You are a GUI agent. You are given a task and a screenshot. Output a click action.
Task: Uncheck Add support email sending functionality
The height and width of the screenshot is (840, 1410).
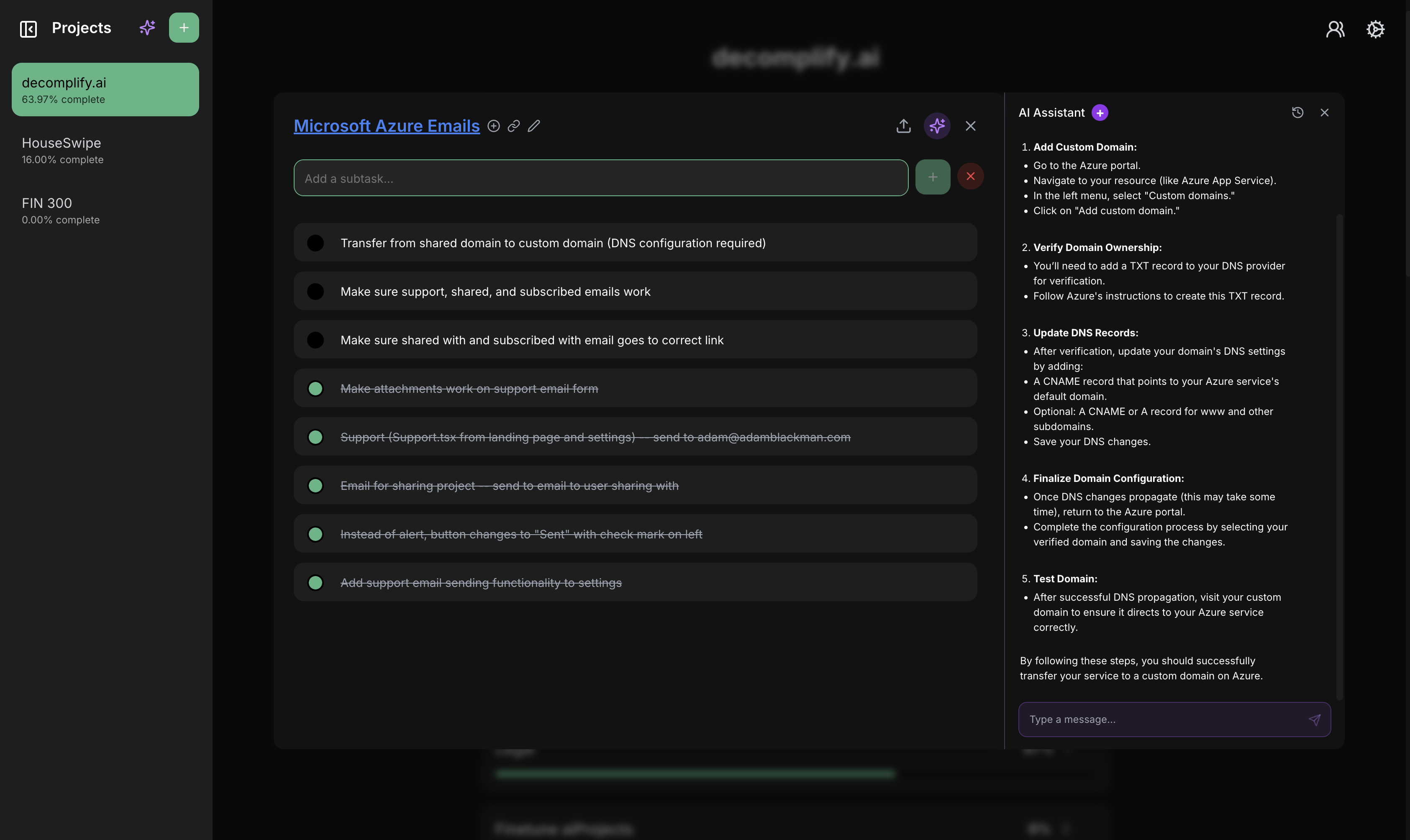pyautogui.click(x=315, y=582)
